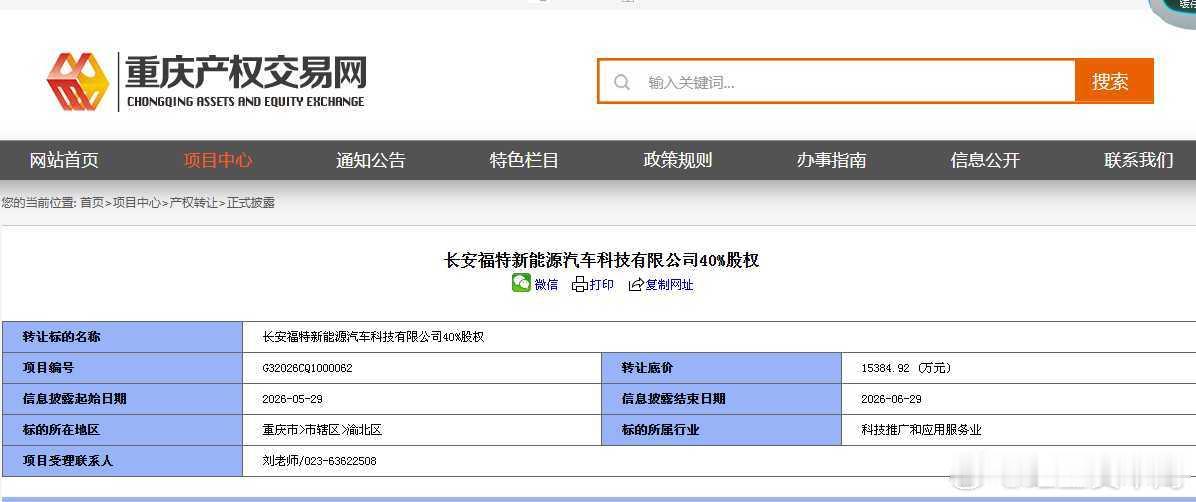Focus the keyword search input field
Screen dimensions: 1196x502
(x=837, y=82)
